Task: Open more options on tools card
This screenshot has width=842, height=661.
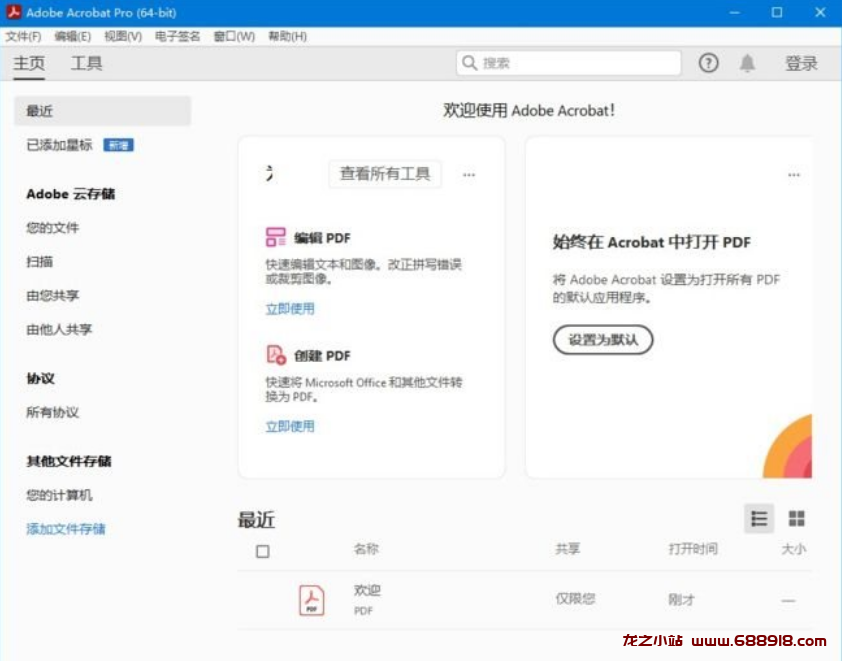Action: click(x=469, y=175)
